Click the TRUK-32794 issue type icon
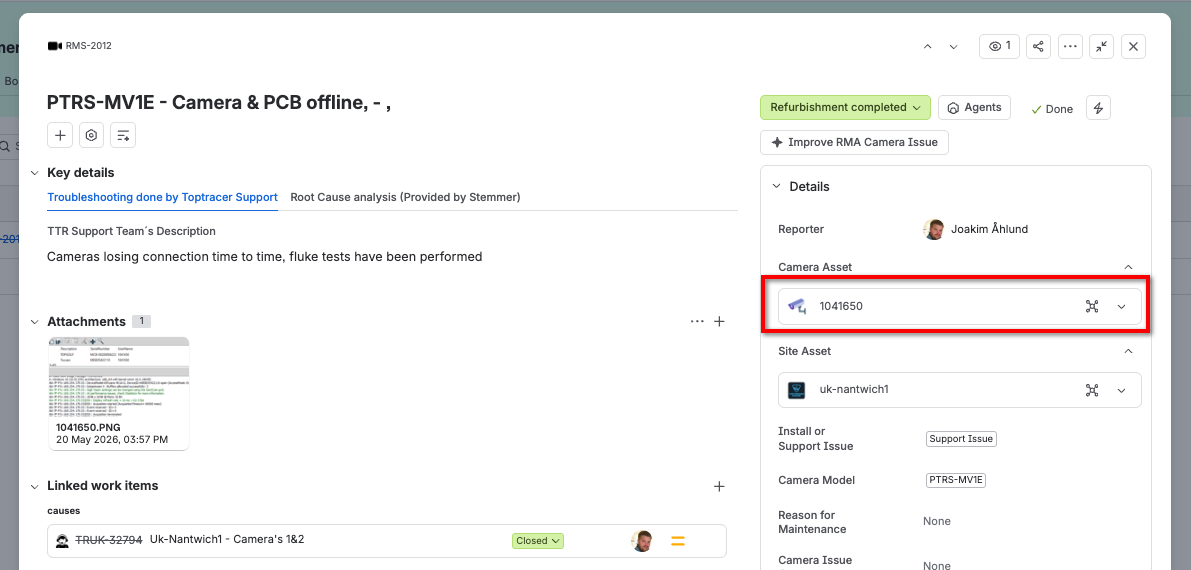Viewport: 1191px width, 570px height. [62, 541]
